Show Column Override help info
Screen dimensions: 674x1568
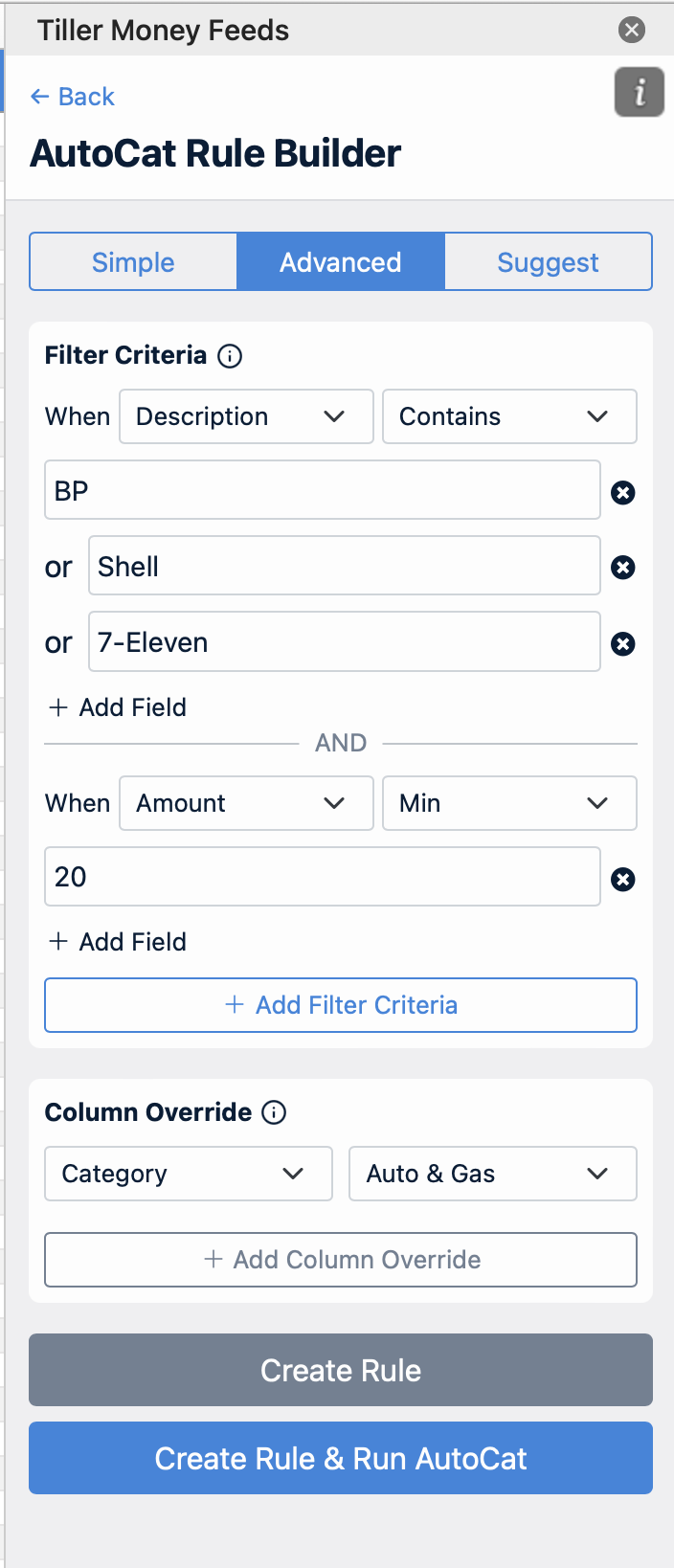[x=274, y=1112]
